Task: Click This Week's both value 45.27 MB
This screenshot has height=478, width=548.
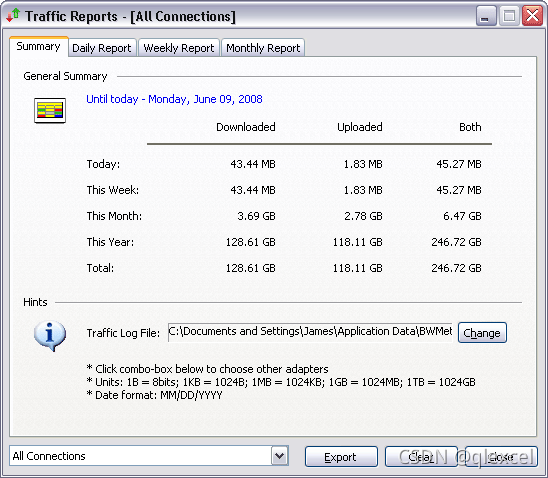Action: point(459,190)
